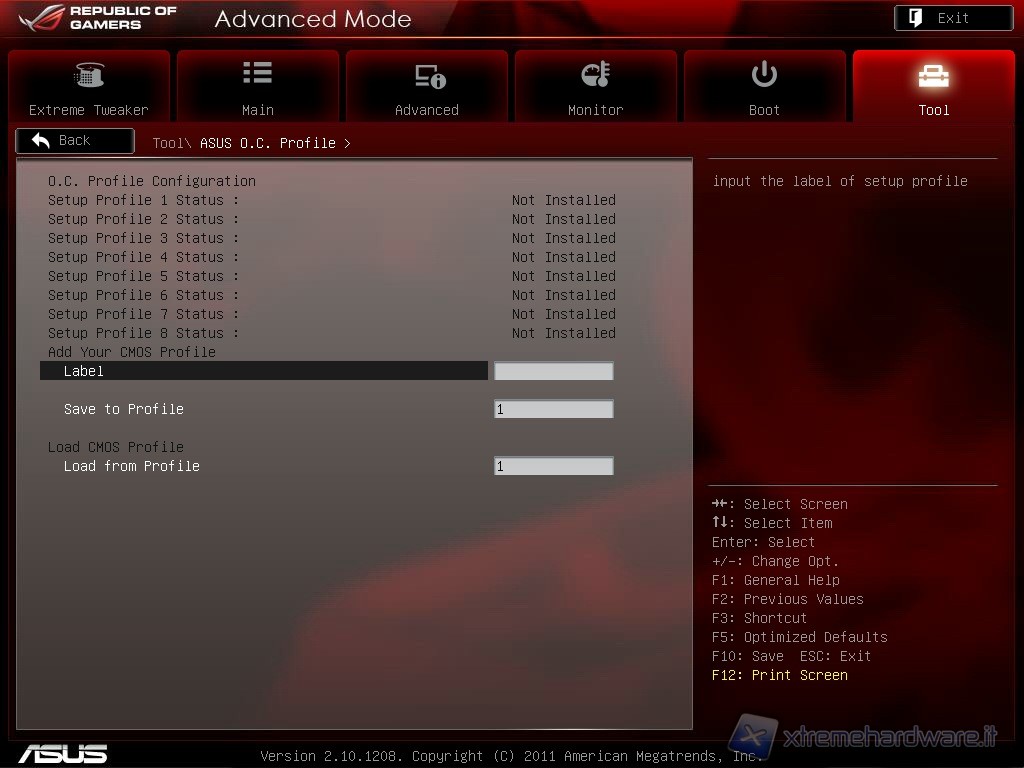
Task: Click the Back arrow icon
Action: point(41,141)
